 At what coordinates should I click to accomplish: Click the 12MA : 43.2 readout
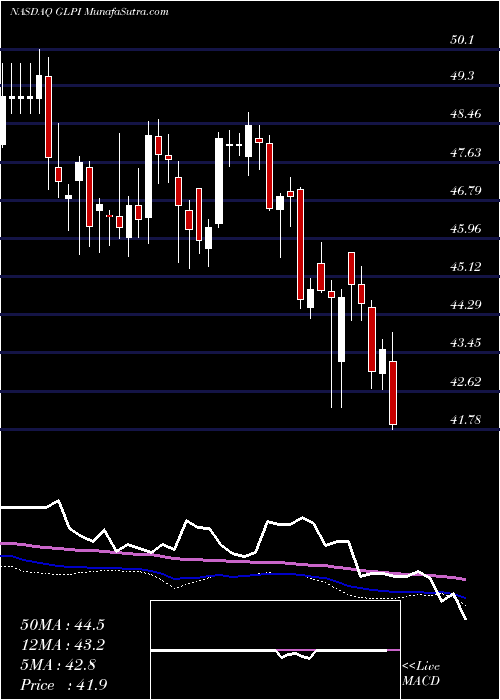click(x=62, y=645)
